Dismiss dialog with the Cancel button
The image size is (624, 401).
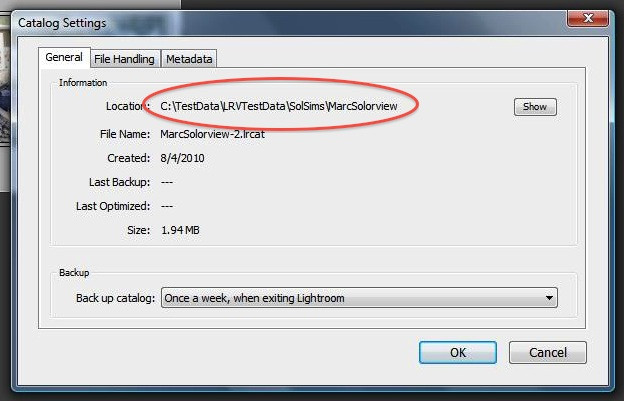tap(548, 352)
